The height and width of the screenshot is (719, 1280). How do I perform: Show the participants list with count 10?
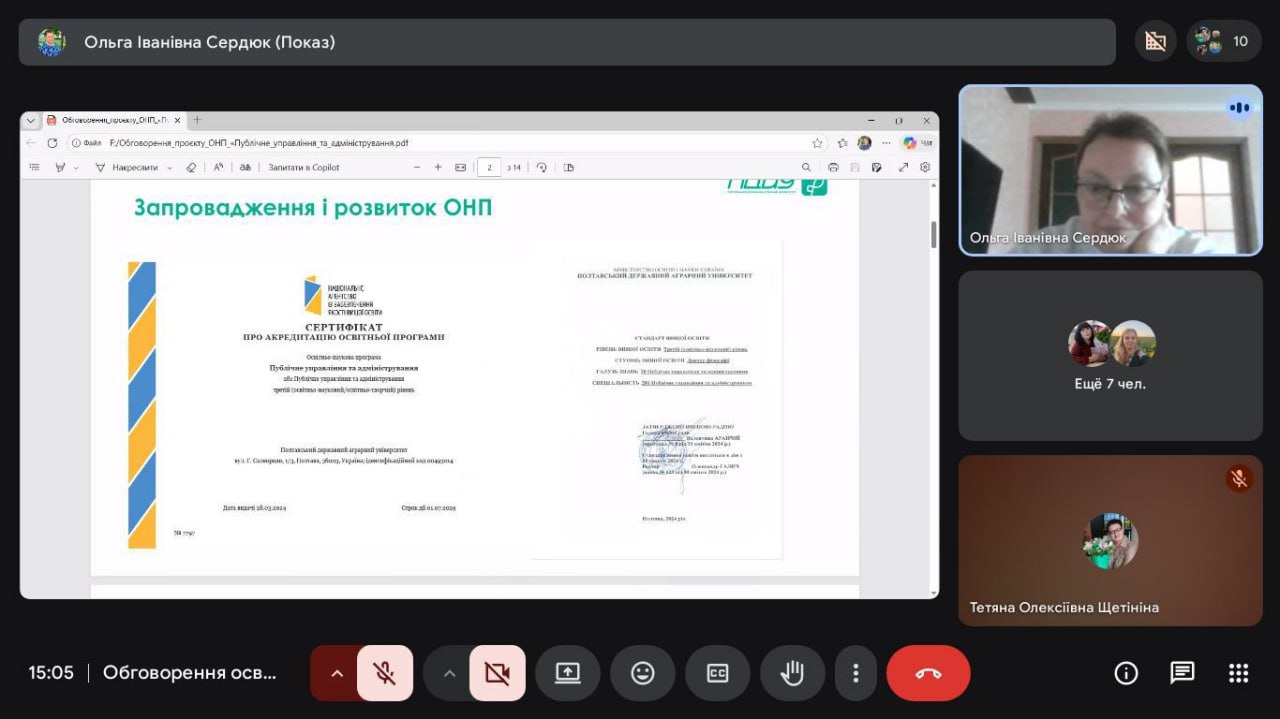[1224, 41]
